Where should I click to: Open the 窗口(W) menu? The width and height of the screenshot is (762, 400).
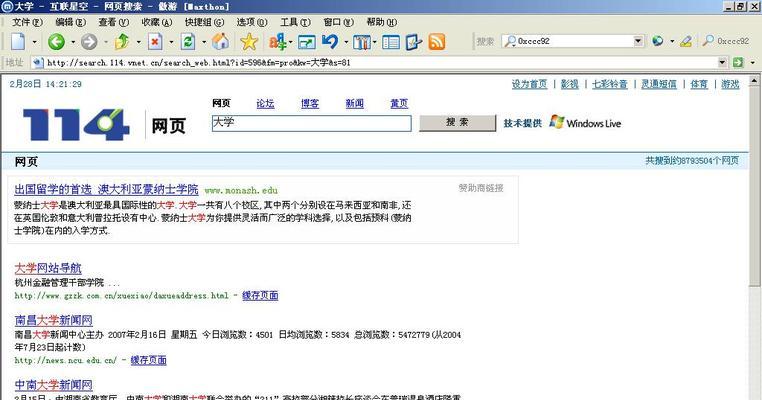pos(339,22)
